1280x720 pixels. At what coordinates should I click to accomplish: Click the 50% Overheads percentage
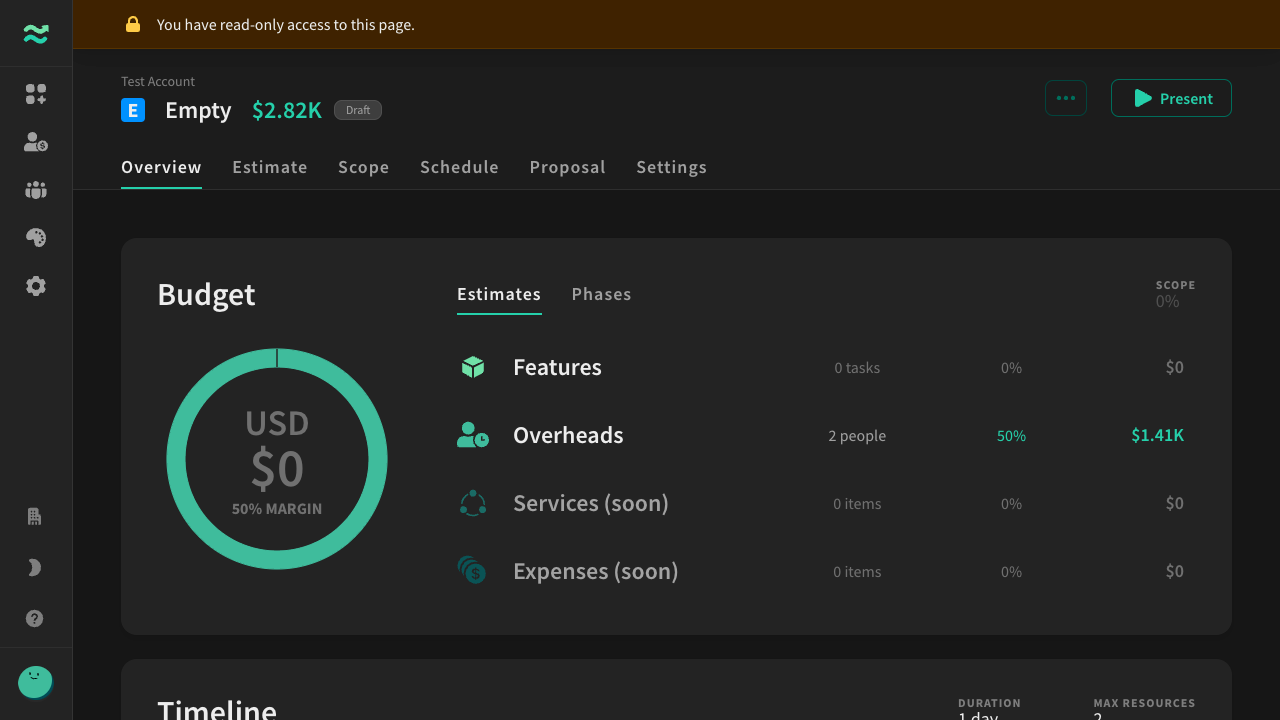(x=1011, y=436)
